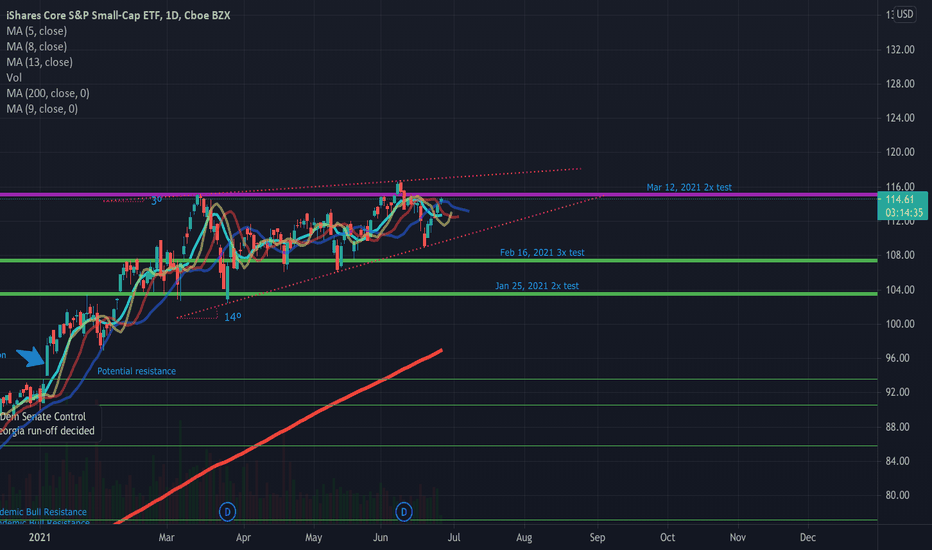Select the MA (9, close, 0) legend
Viewport: 932px width, 550px height.
(x=42, y=109)
